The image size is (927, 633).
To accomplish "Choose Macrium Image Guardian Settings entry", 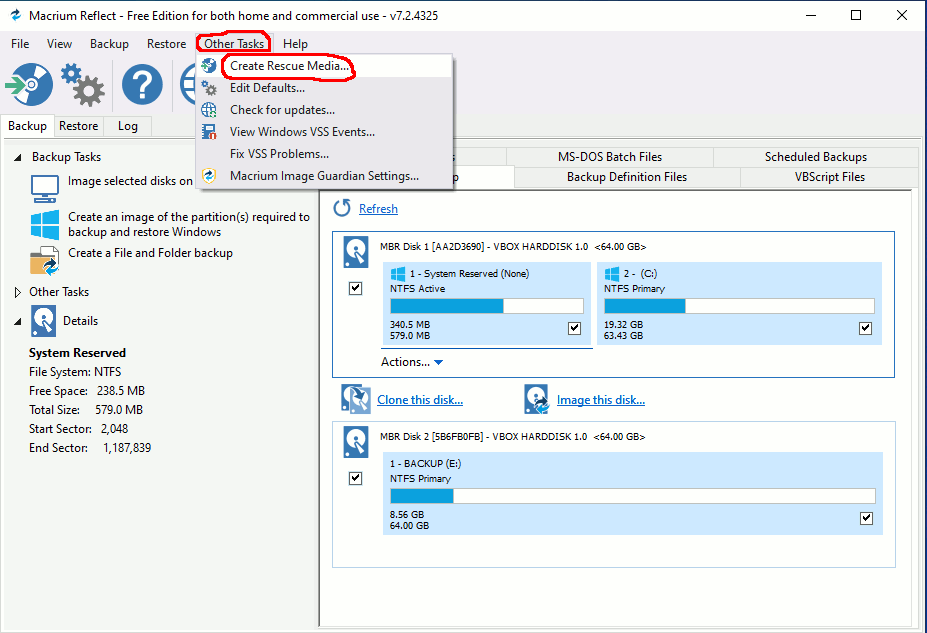I will [x=325, y=176].
